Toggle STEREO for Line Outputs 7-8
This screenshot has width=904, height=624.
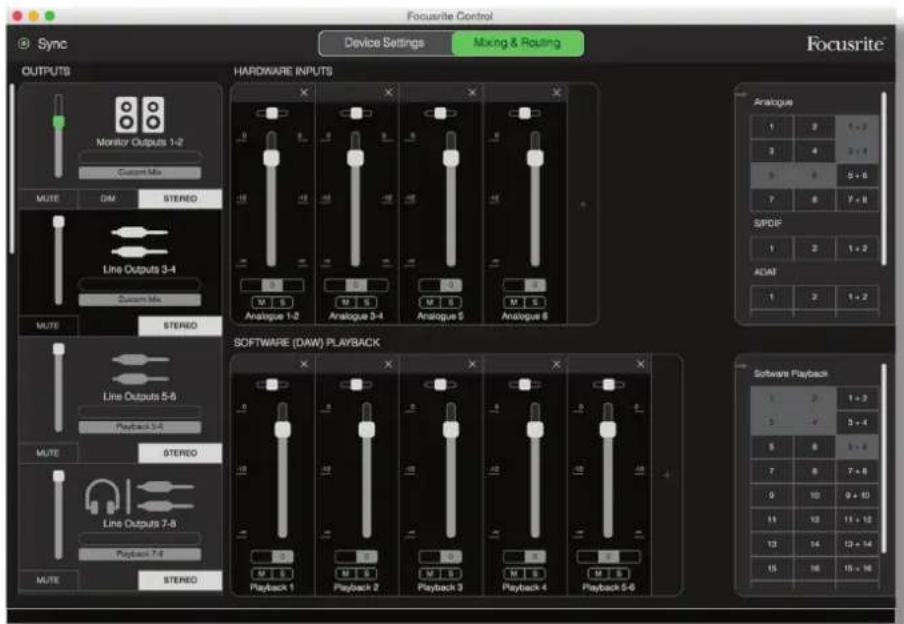[180, 580]
